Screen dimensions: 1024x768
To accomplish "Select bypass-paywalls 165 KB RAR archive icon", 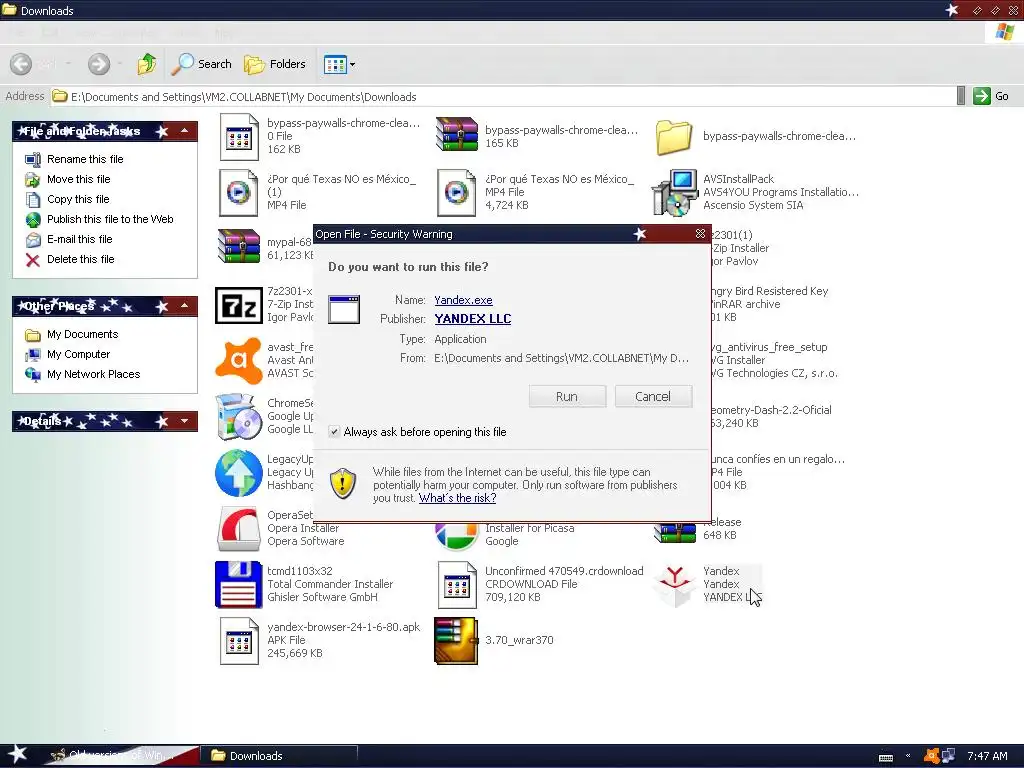I will click(x=456, y=133).
